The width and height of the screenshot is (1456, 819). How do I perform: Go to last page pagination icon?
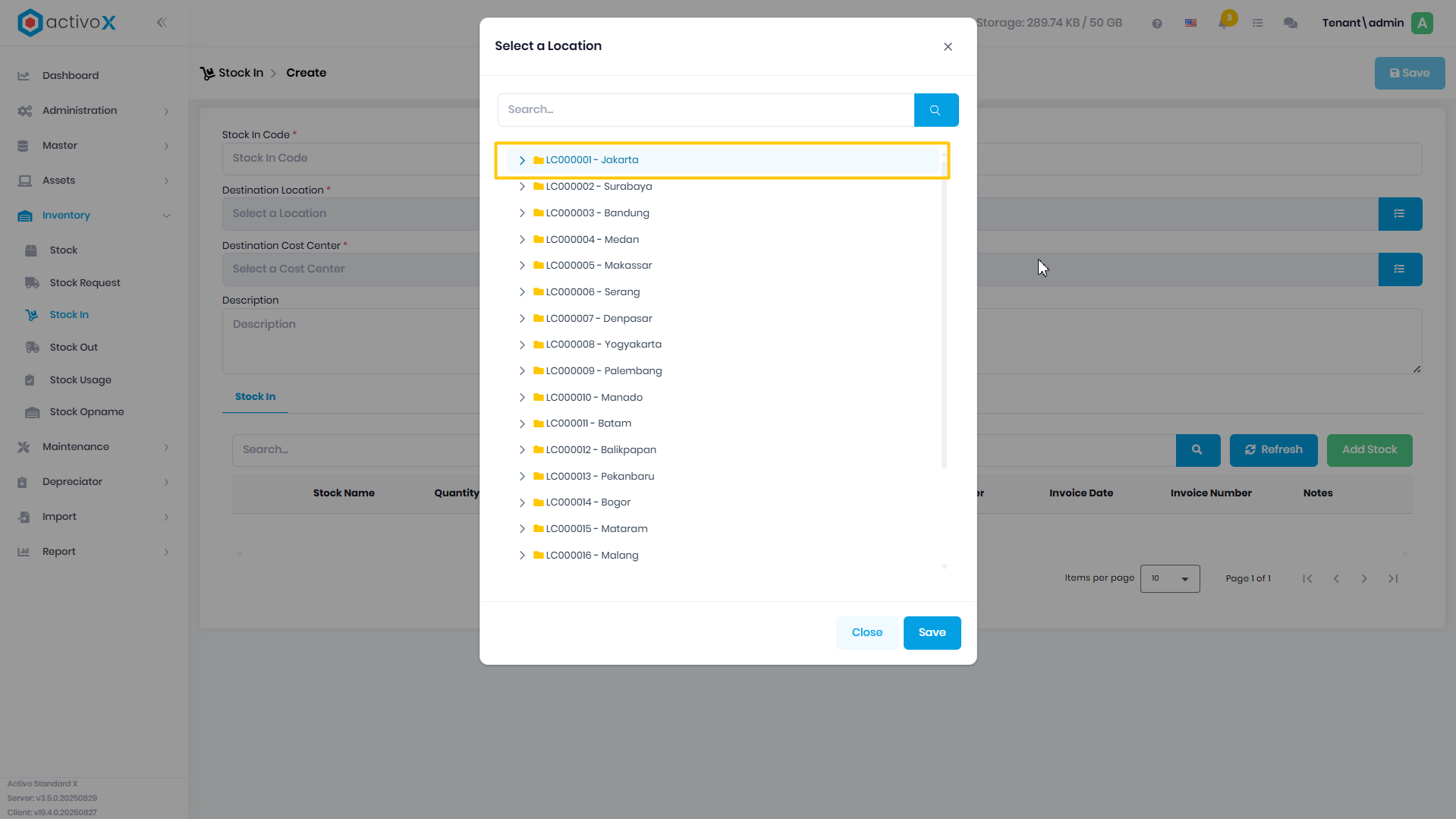(x=1393, y=579)
